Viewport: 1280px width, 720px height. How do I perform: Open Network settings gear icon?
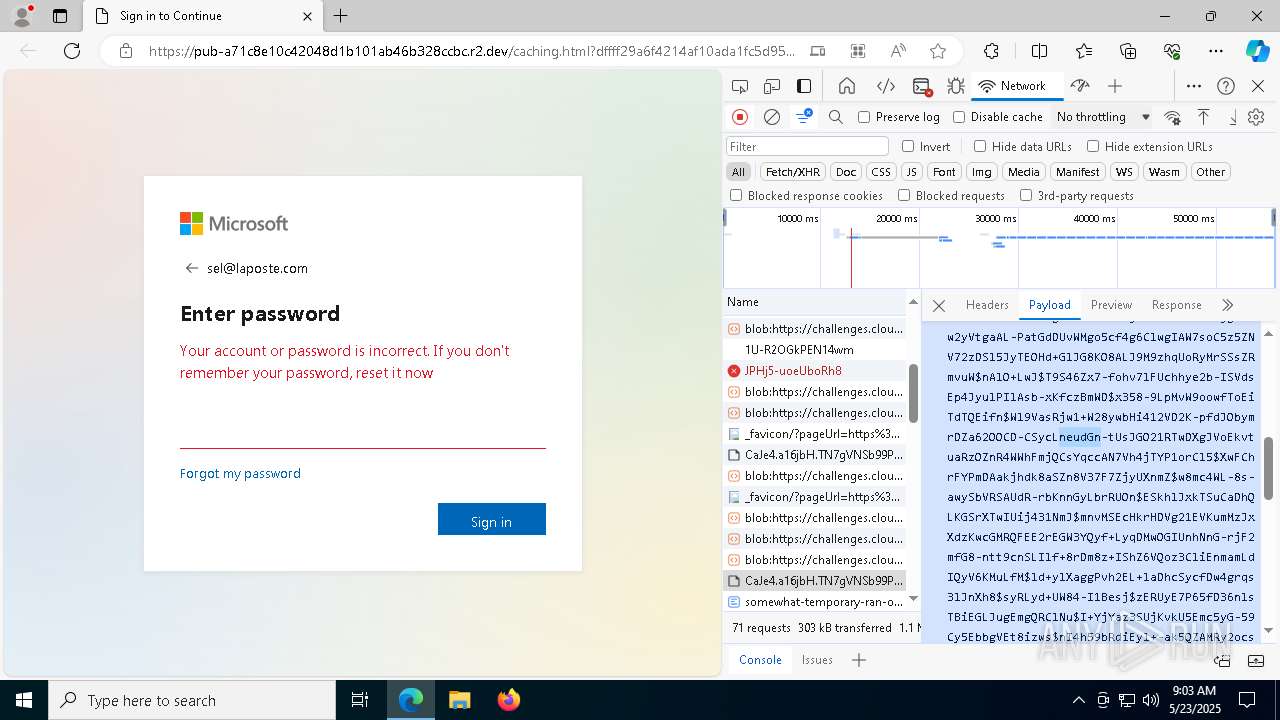click(x=1256, y=117)
